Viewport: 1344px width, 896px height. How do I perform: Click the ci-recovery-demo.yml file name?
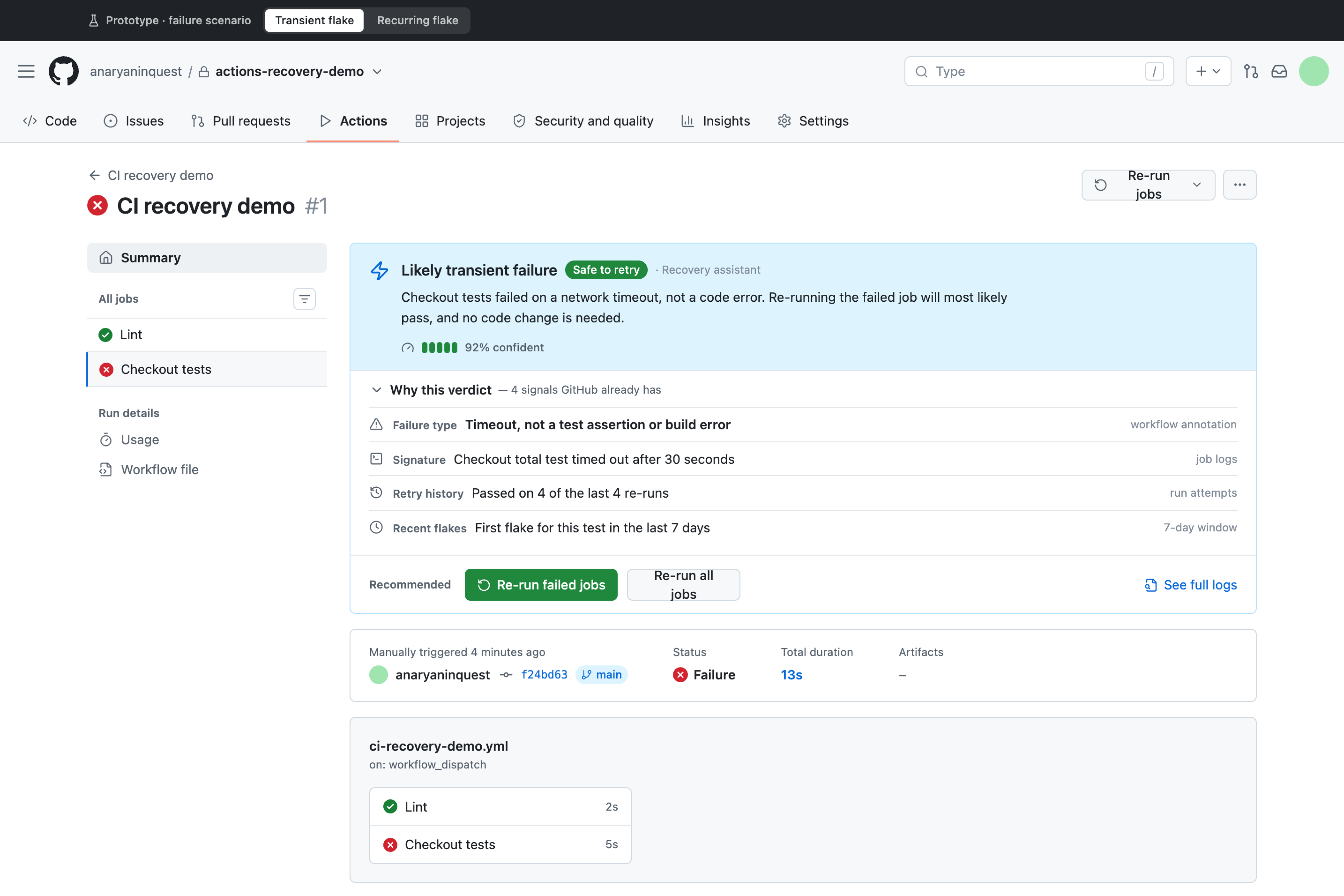coord(439,746)
